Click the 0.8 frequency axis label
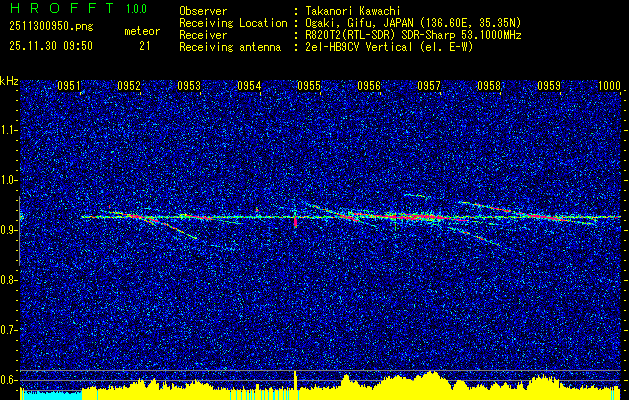This screenshot has width=629, height=400. 9,280
